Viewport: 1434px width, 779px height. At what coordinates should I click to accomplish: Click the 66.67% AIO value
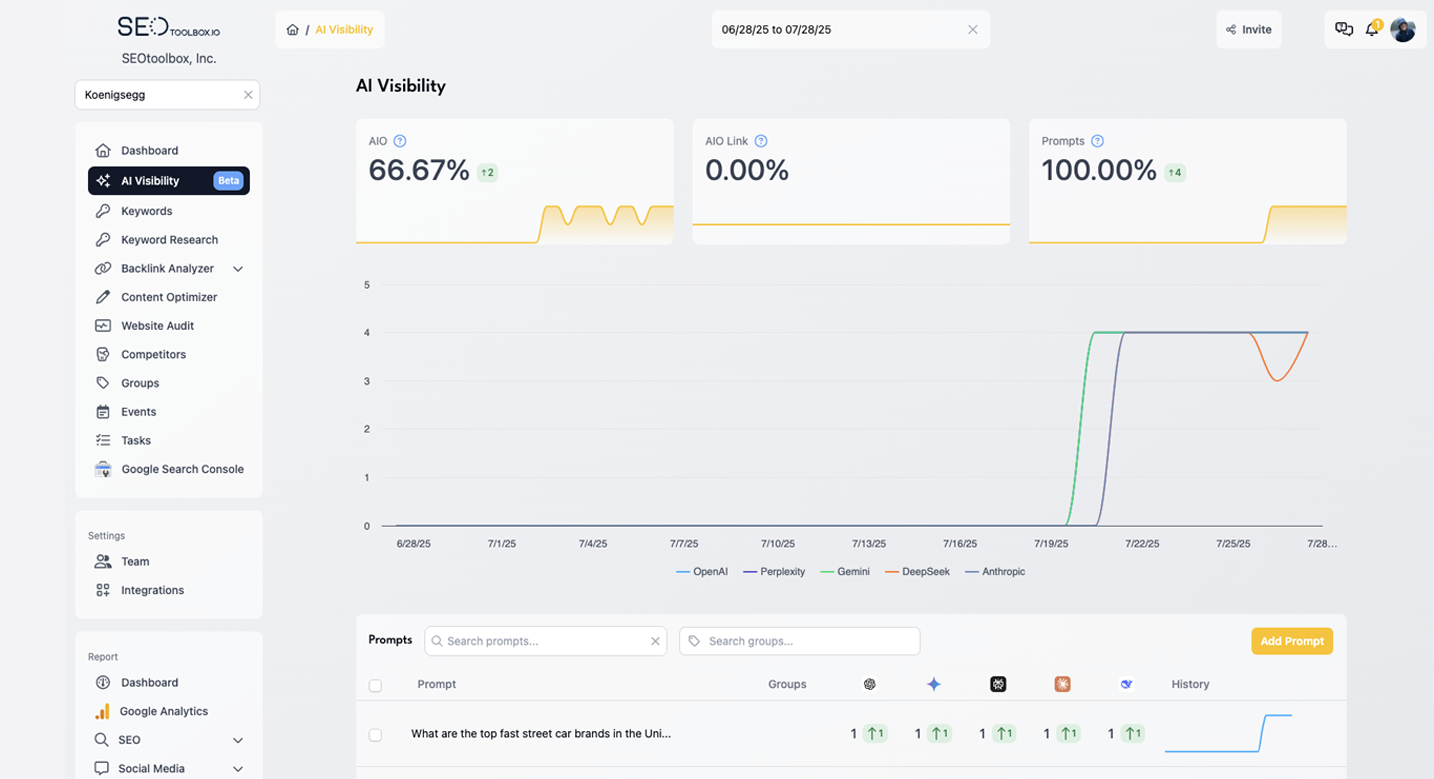coord(419,170)
